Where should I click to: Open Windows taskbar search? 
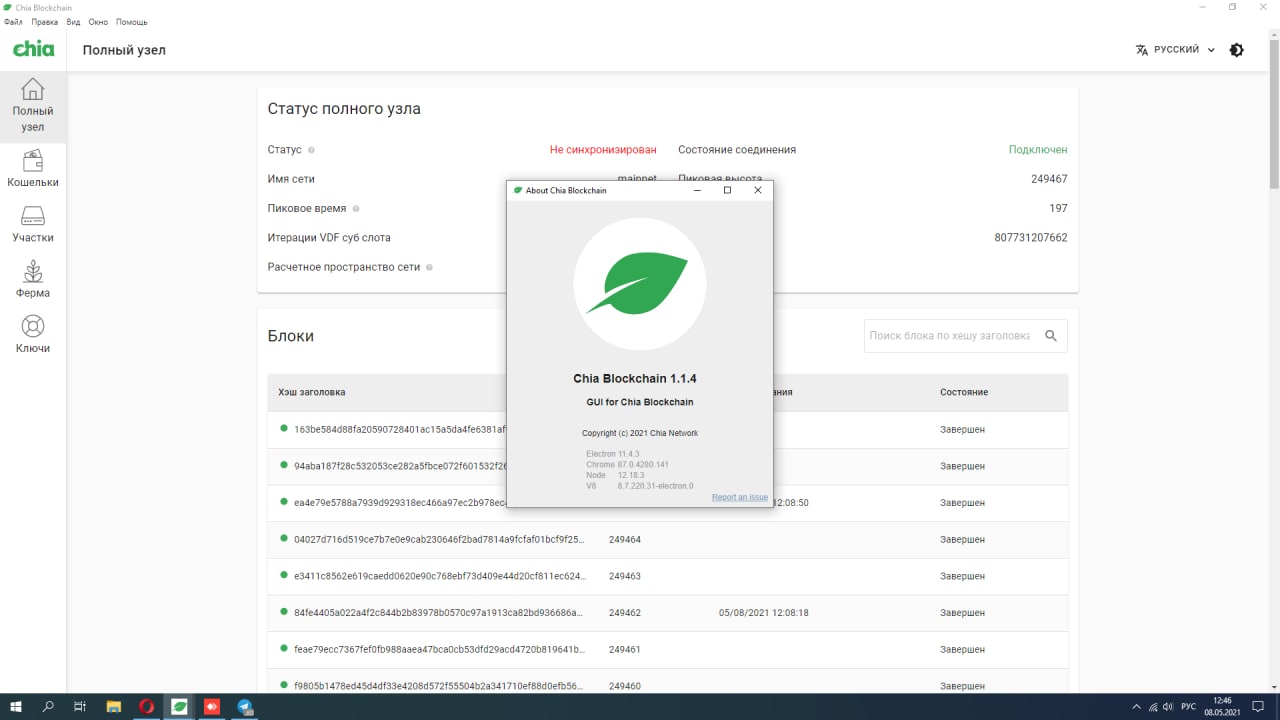[x=48, y=707]
